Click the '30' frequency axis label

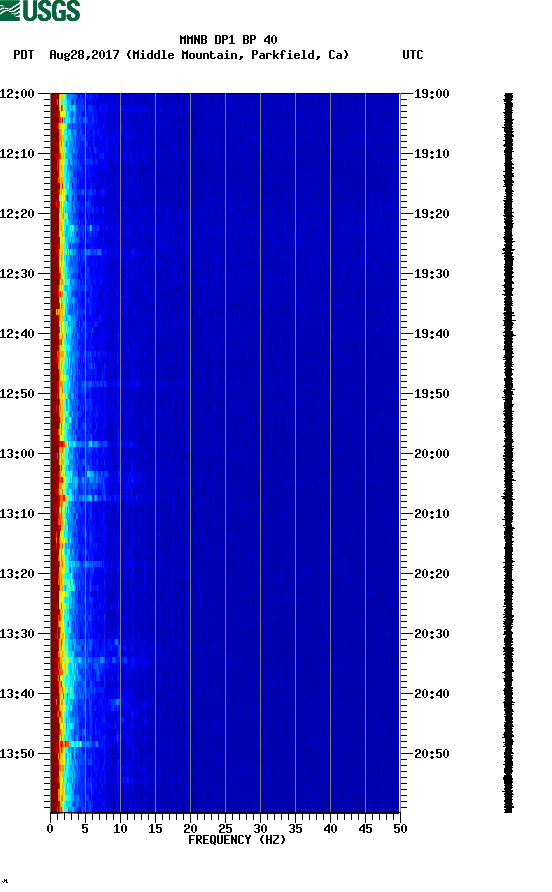(x=261, y=829)
